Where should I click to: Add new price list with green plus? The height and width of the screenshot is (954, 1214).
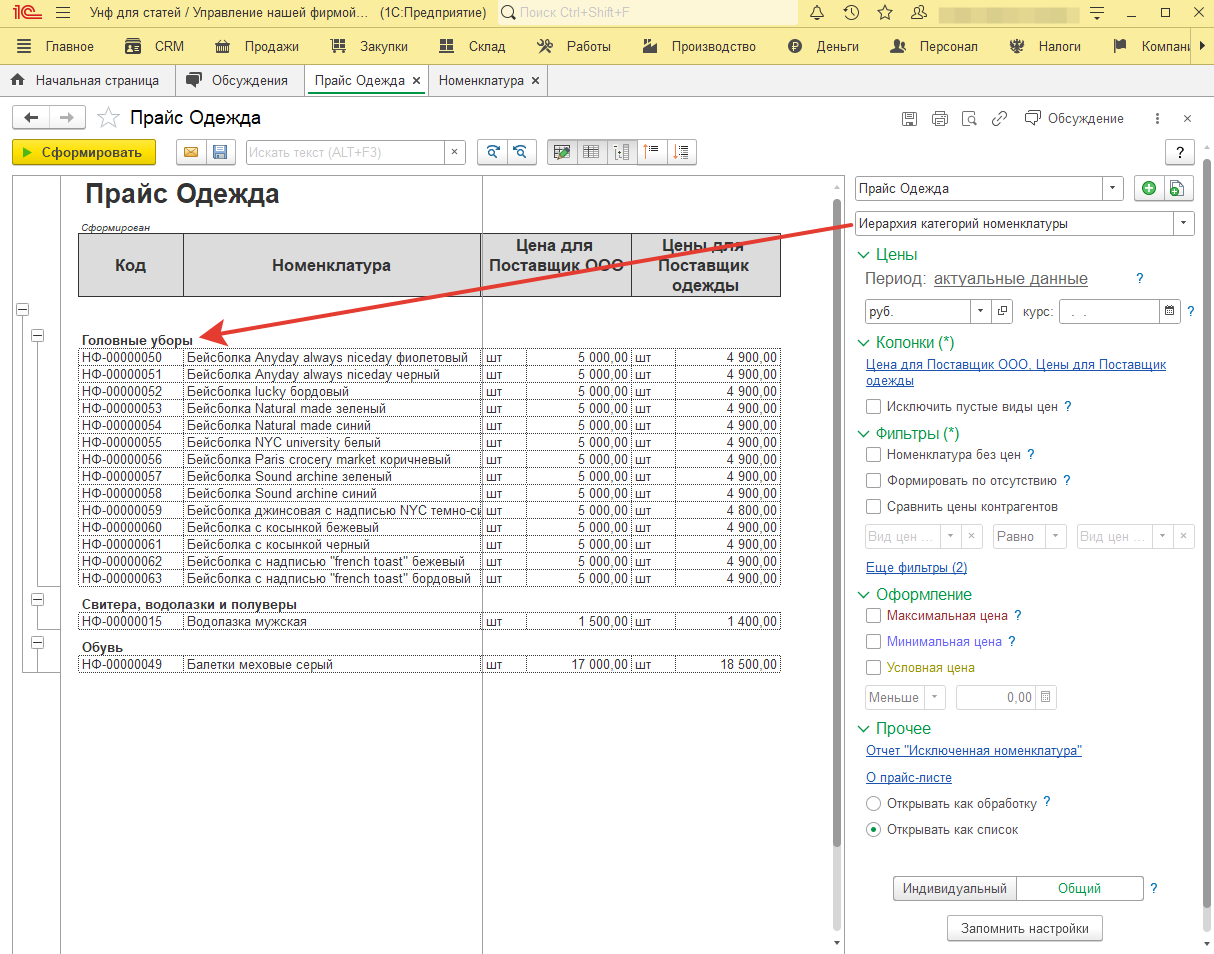click(x=1149, y=188)
